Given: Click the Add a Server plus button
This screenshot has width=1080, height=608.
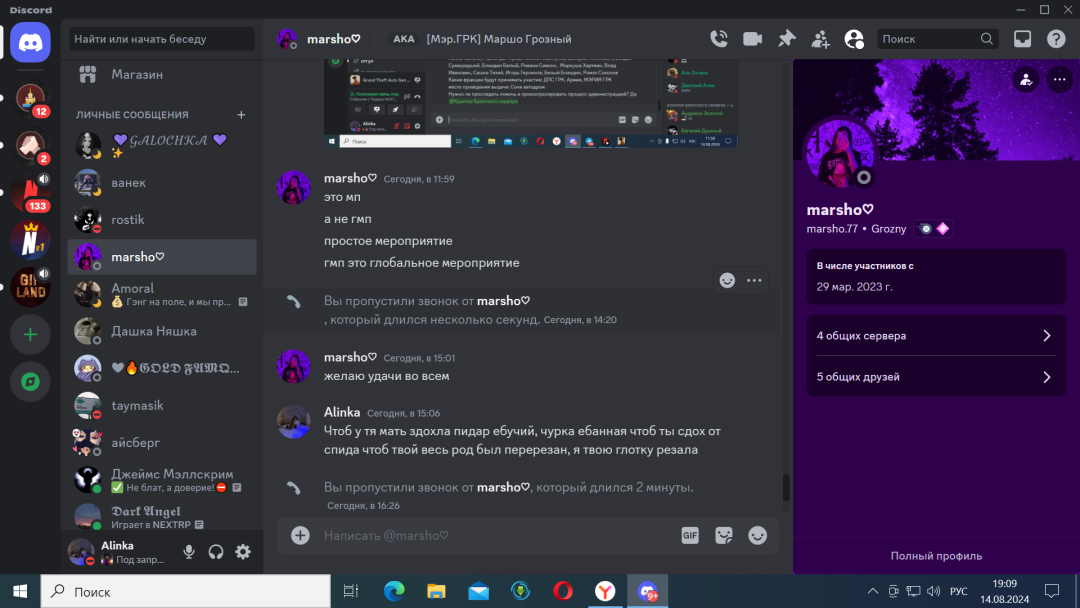Looking at the screenshot, I should coord(30,335).
